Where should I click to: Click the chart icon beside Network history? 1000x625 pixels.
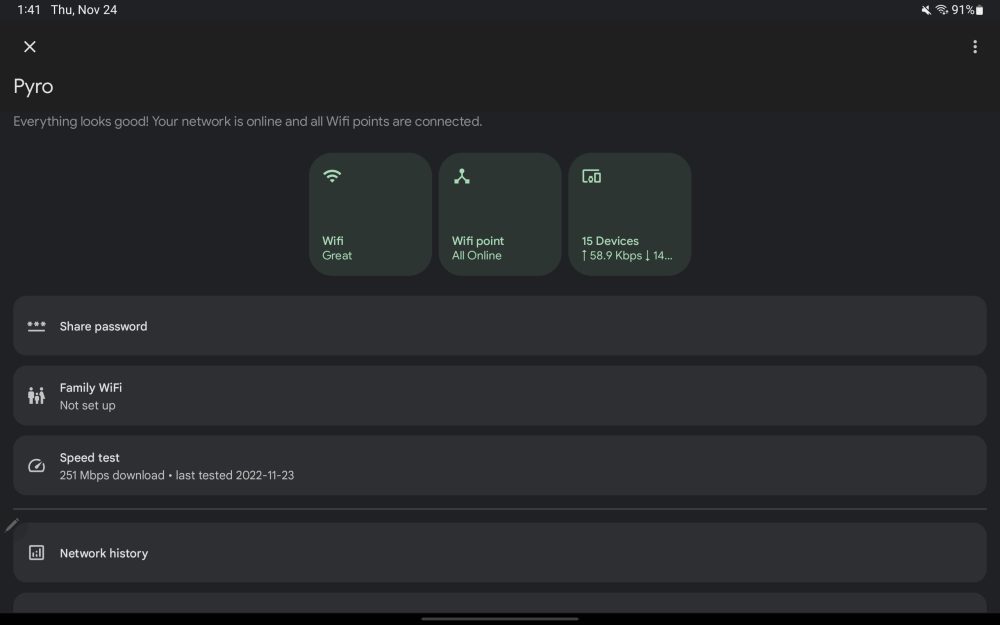(x=37, y=553)
